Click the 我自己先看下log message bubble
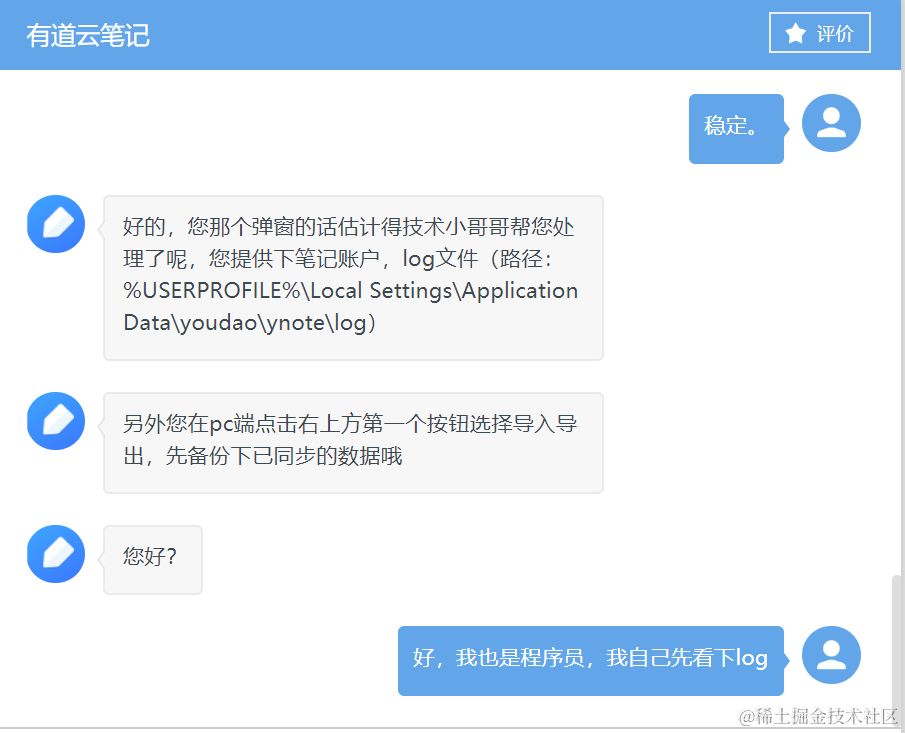The image size is (905, 733). (591, 660)
